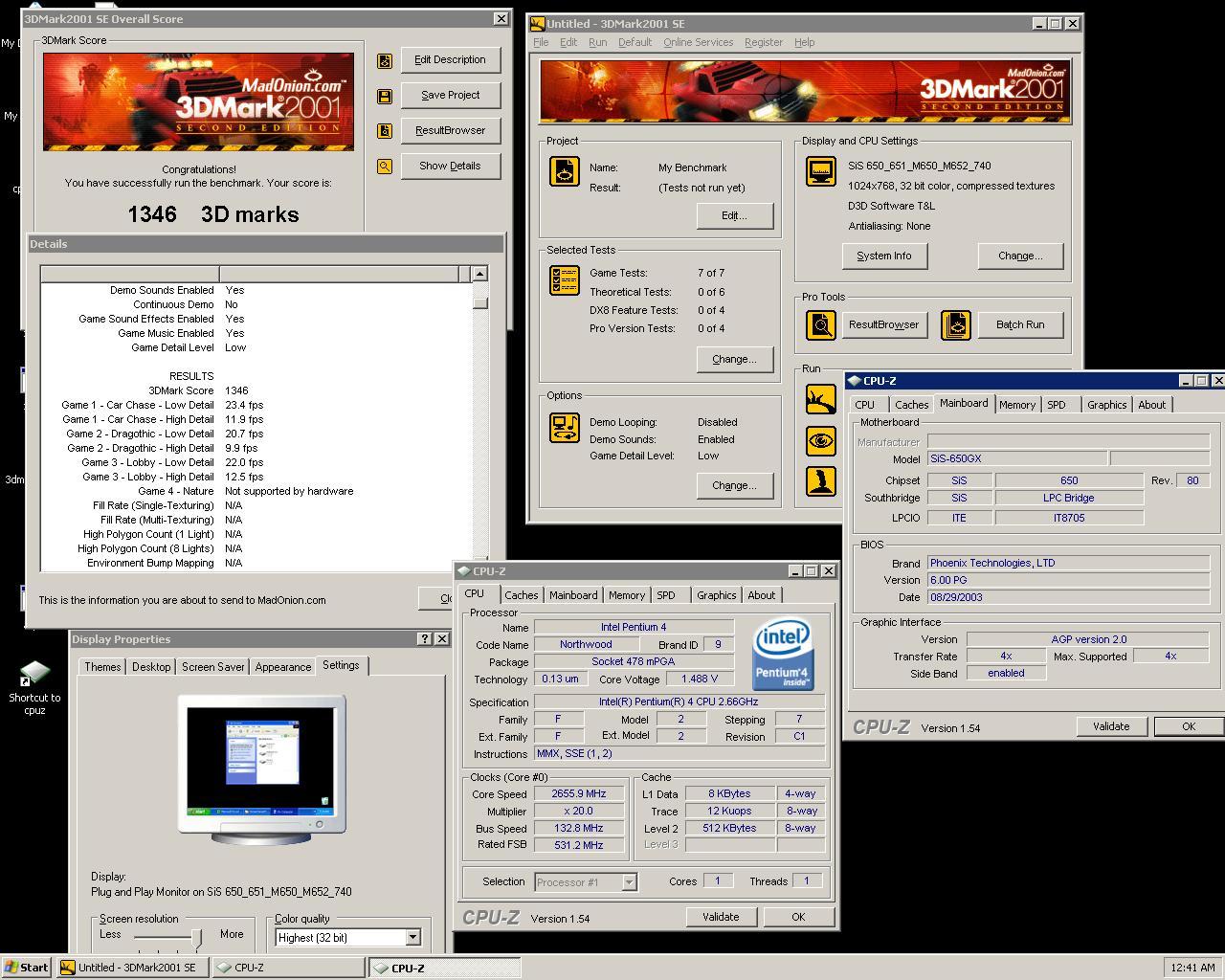This screenshot has height=980, width=1225.
Task: Open the File menu in 3DMark2001
Action: pos(541,42)
